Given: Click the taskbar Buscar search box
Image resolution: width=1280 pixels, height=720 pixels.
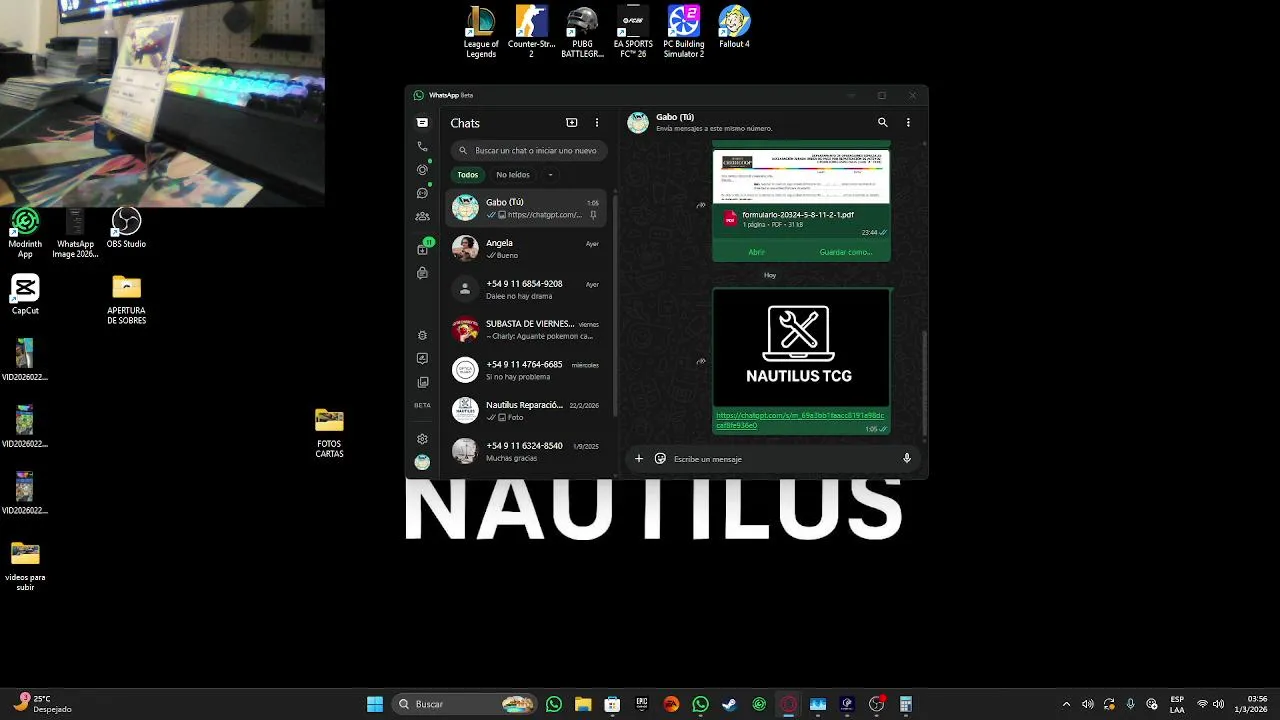Looking at the screenshot, I should (466, 704).
